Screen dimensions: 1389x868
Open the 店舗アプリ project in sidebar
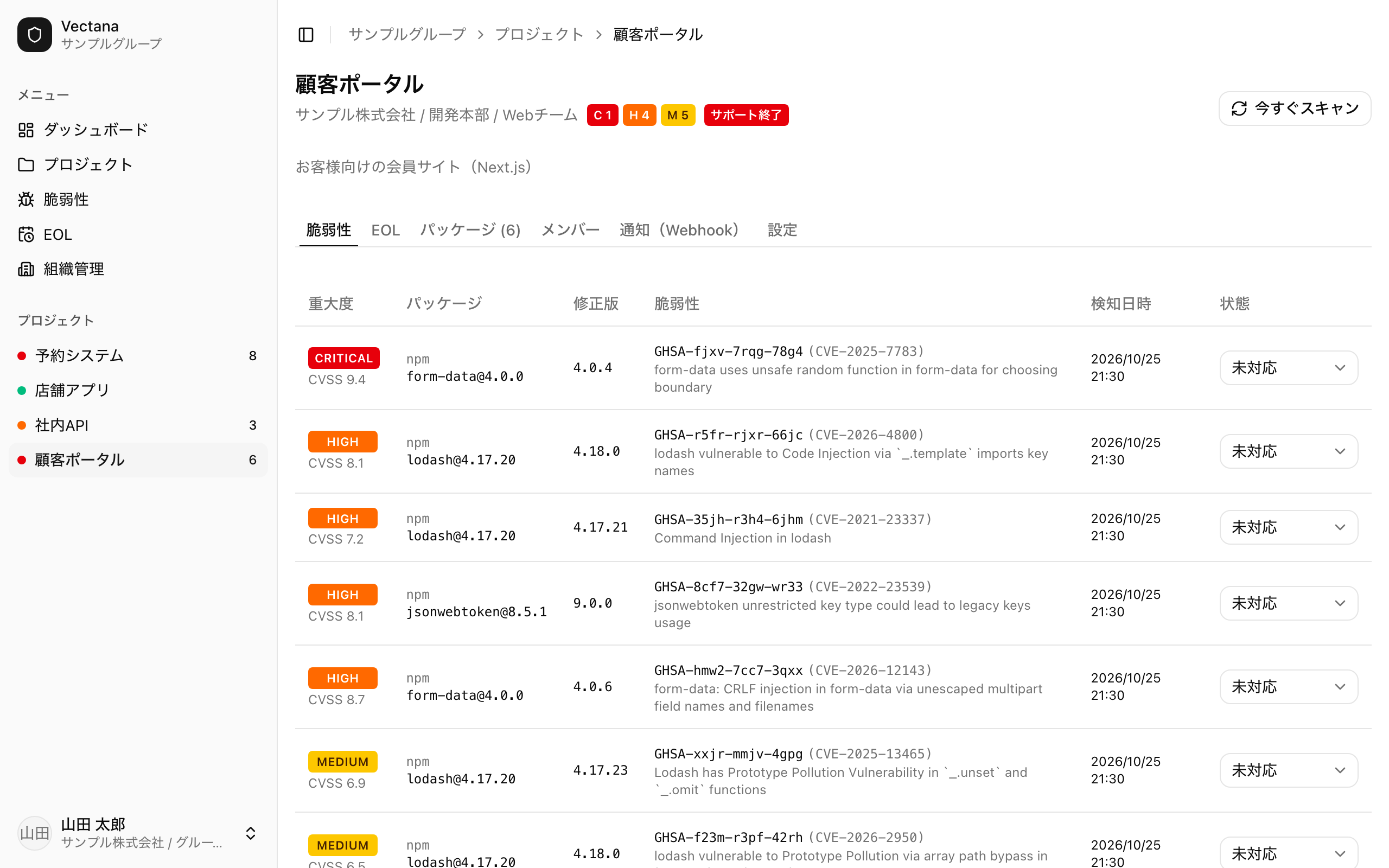click(138, 391)
